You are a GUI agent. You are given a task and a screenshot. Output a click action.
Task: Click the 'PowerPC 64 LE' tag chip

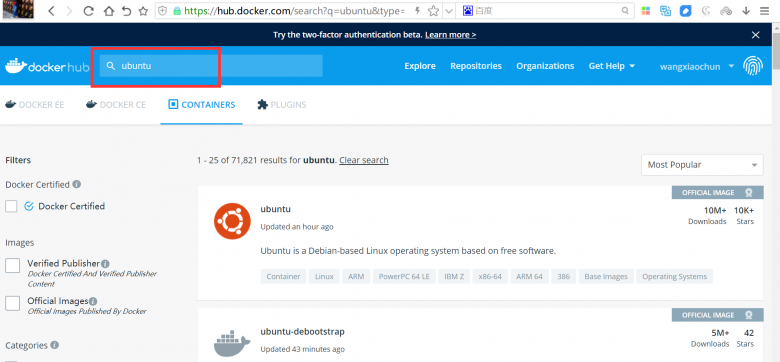coord(404,276)
